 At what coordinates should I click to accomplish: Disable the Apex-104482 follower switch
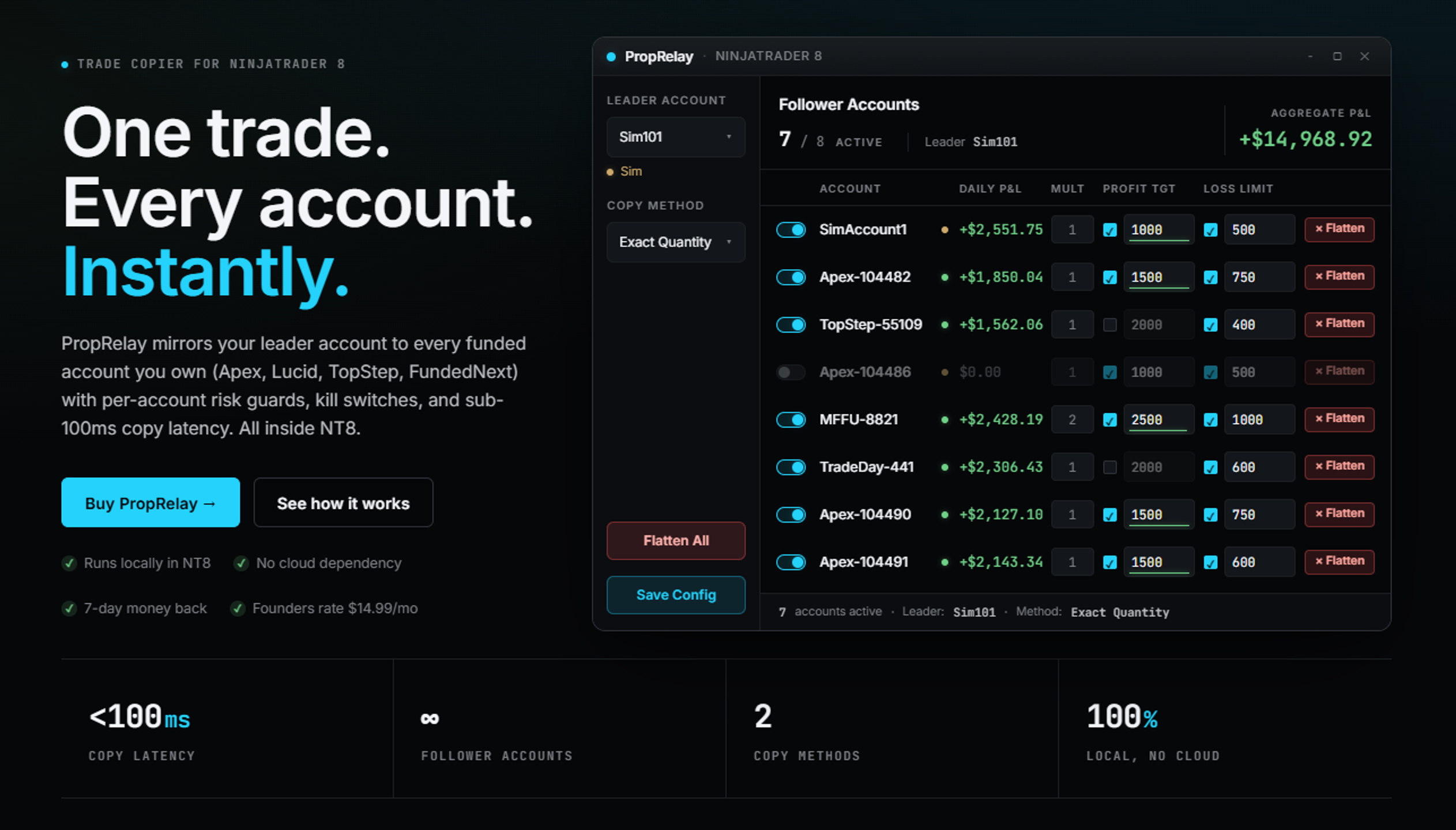[791, 277]
